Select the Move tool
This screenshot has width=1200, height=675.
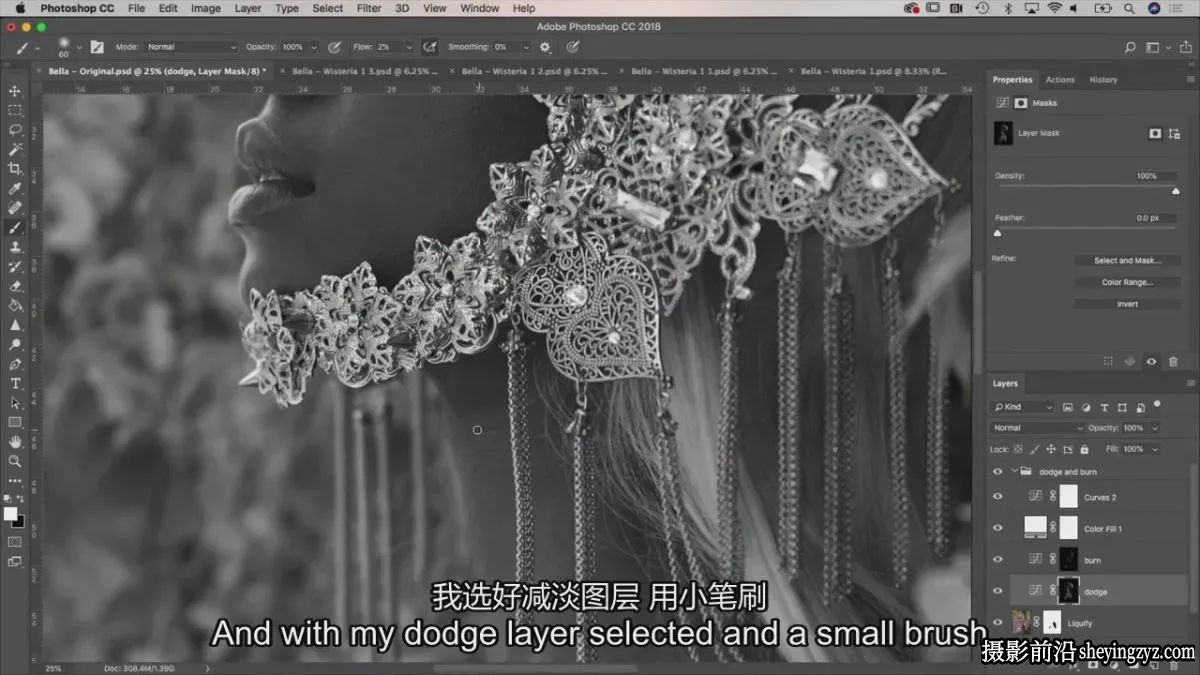coord(15,91)
